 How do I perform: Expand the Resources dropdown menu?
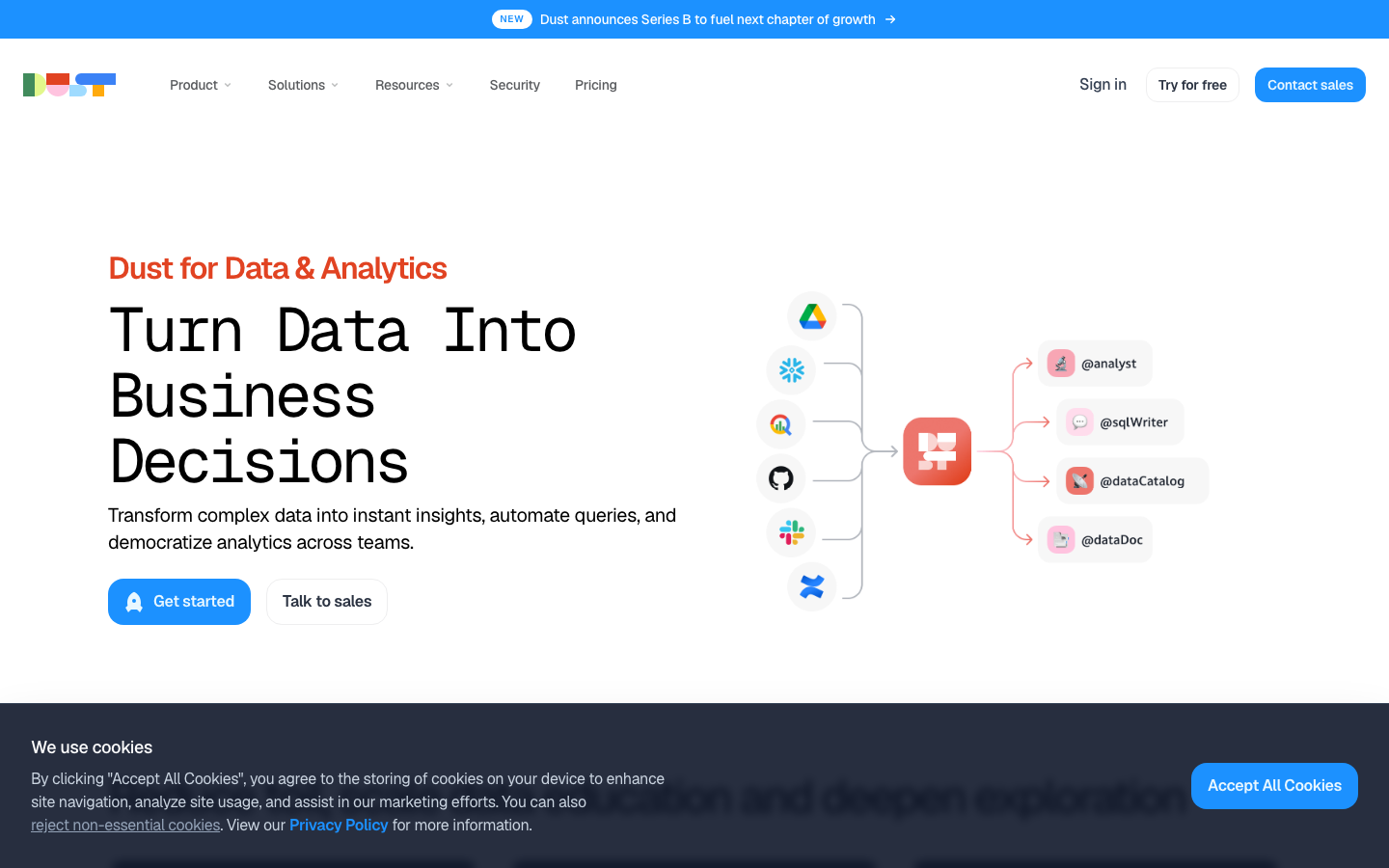pos(414,85)
